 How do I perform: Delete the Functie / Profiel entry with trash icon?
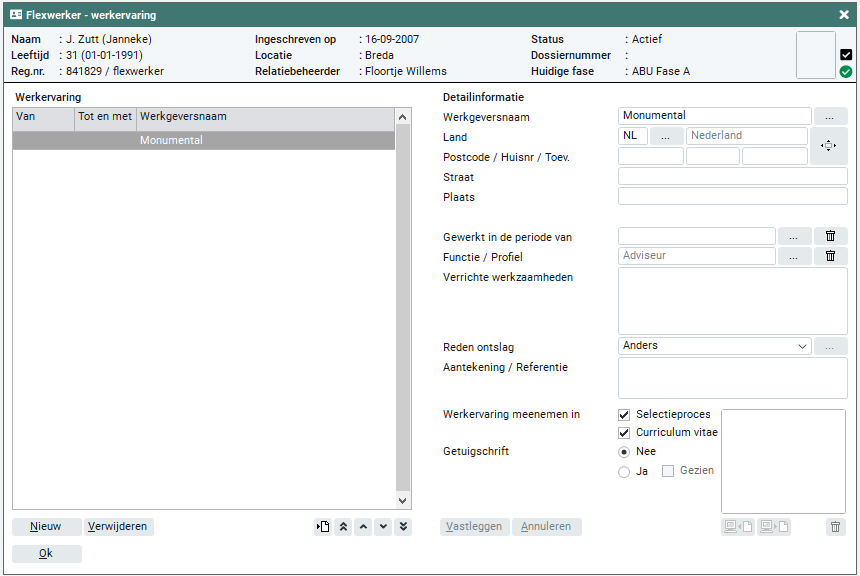tap(830, 256)
